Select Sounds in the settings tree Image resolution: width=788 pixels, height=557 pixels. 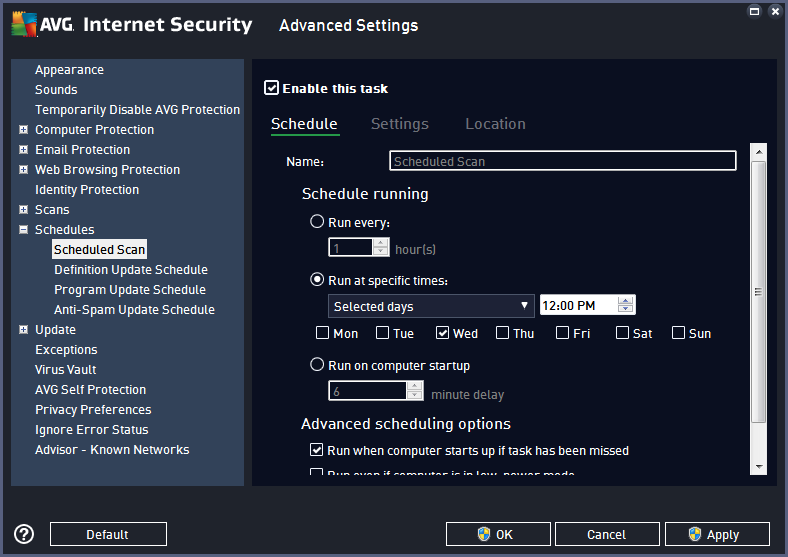(x=56, y=90)
